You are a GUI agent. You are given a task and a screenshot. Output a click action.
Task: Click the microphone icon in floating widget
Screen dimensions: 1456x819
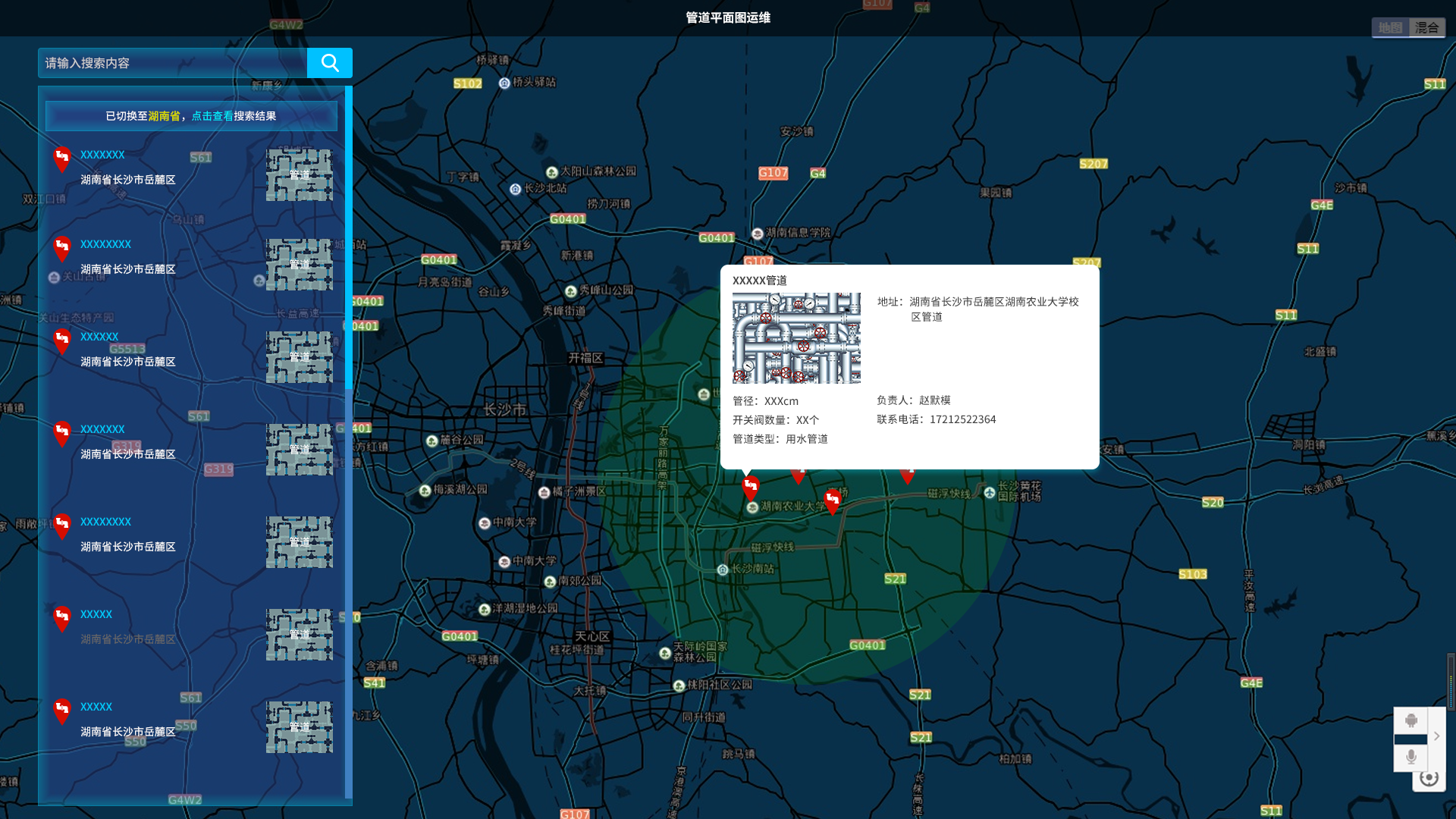1410,757
